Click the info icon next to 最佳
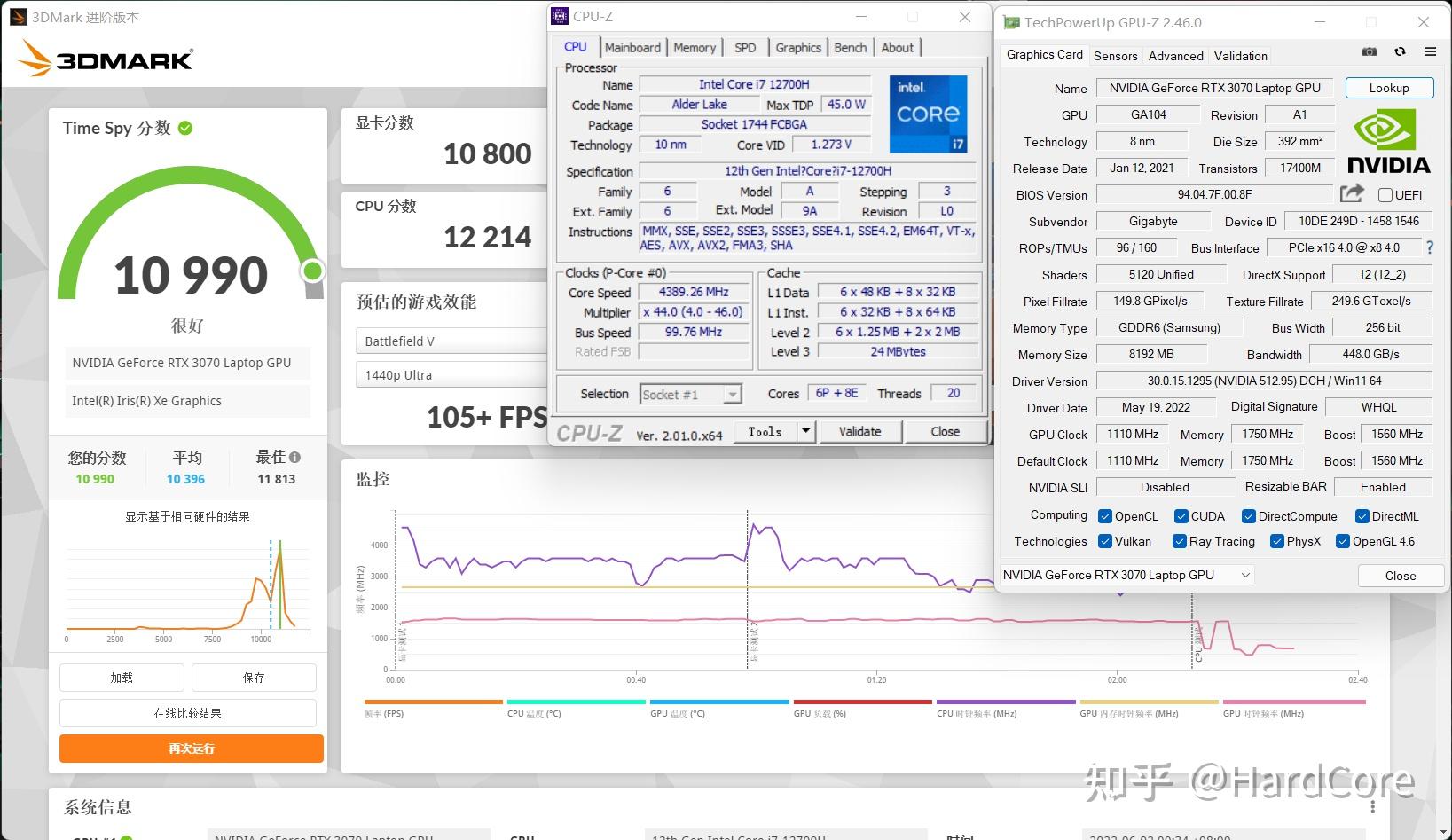Screen dimensions: 1452x840 (x=294, y=458)
